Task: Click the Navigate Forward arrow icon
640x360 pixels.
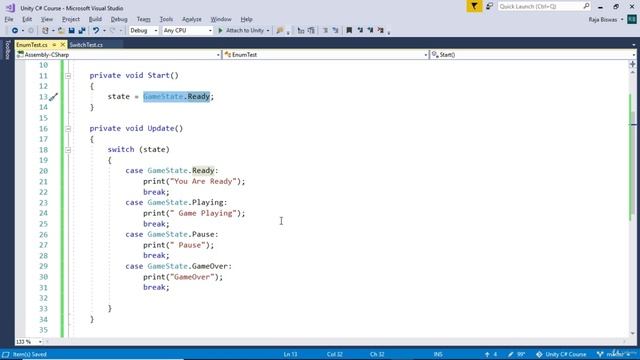Action: pyautogui.click(x=31, y=31)
